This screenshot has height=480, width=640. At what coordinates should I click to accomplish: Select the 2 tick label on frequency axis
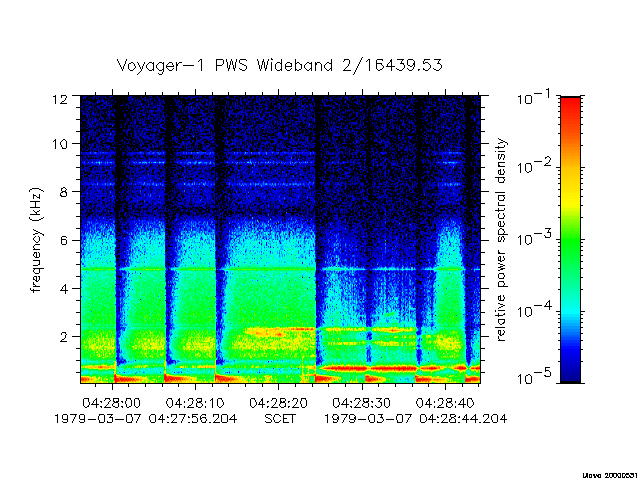64,337
